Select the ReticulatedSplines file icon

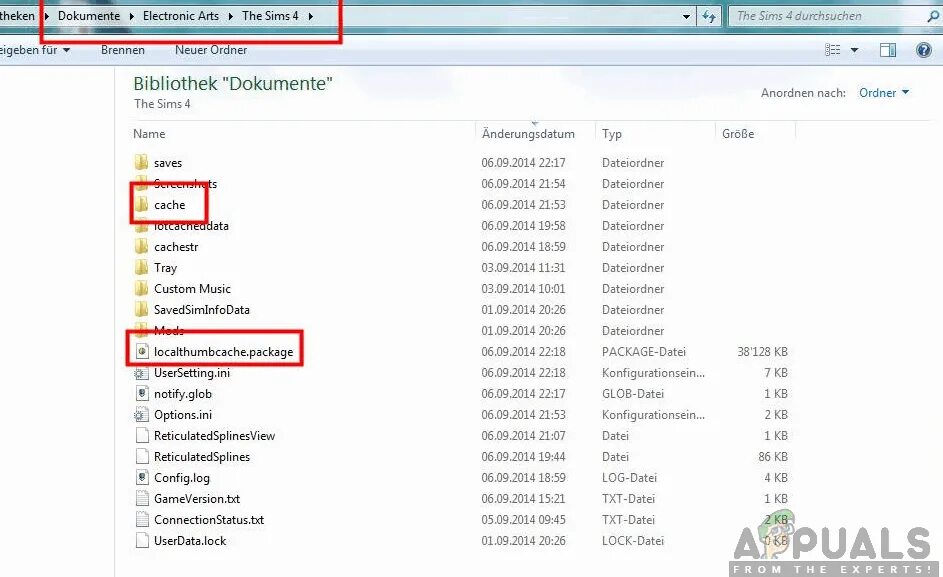point(142,457)
